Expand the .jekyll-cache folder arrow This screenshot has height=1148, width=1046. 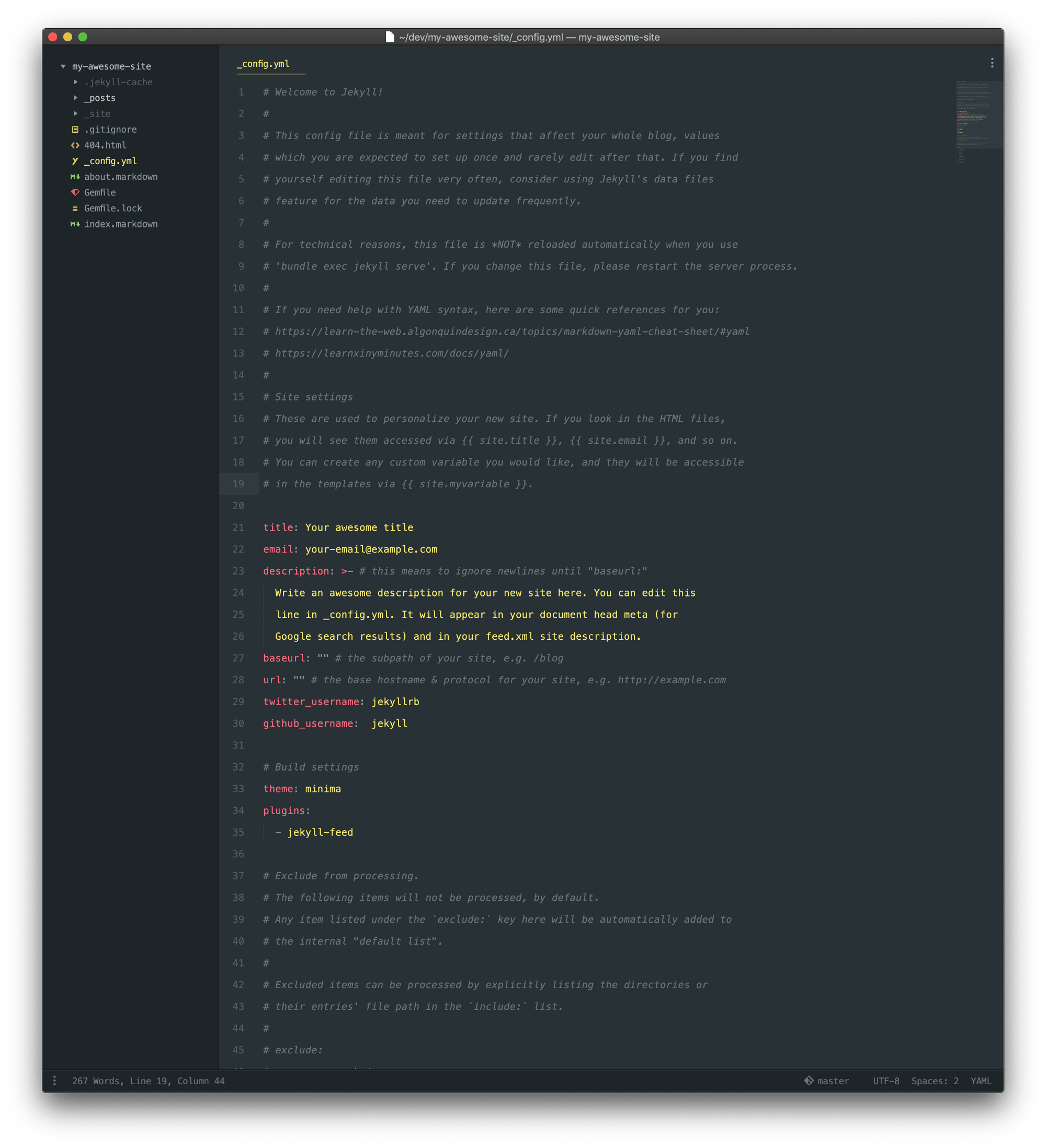(x=75, y=82)
